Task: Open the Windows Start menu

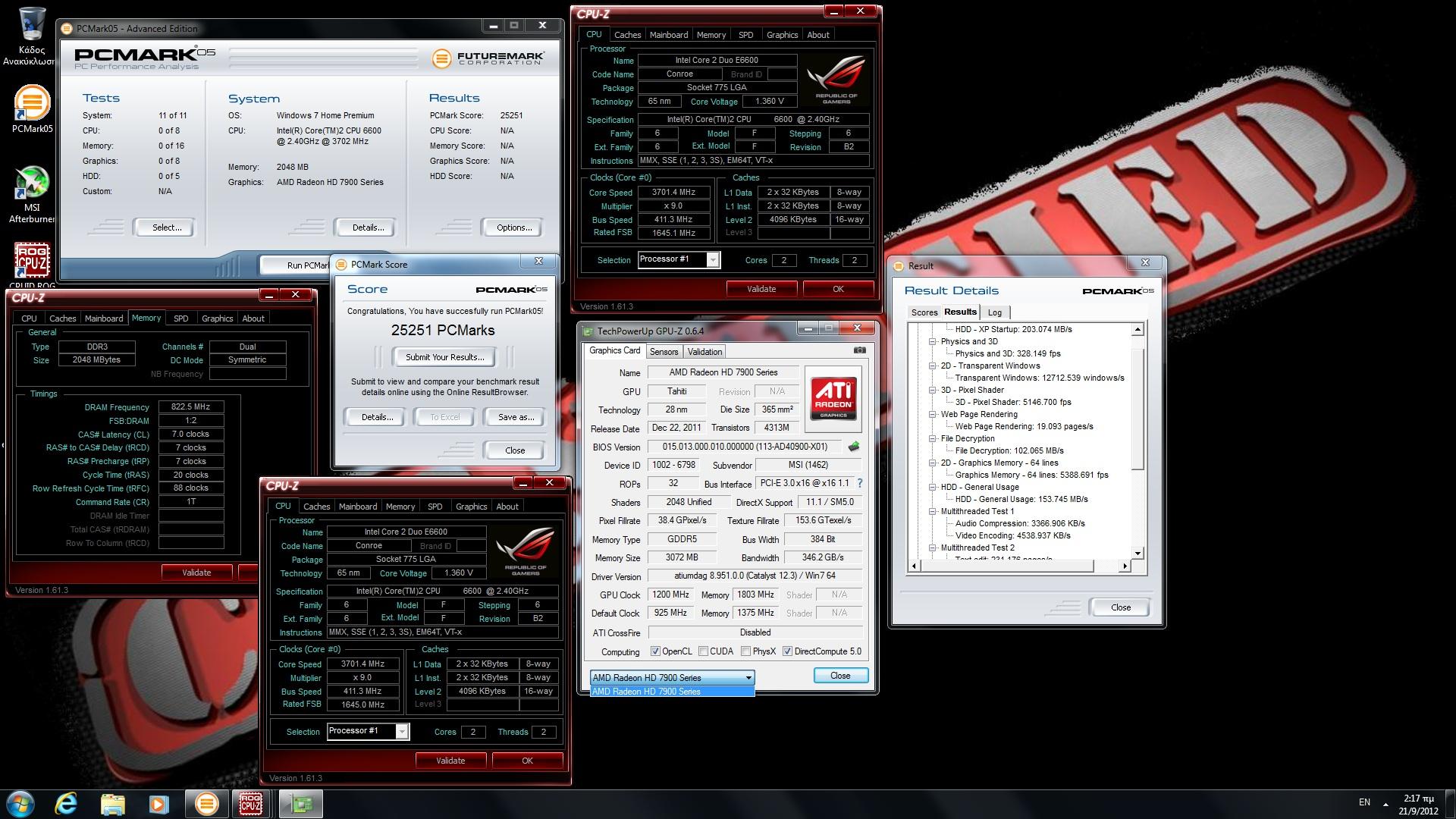Action: pos(20,803)
